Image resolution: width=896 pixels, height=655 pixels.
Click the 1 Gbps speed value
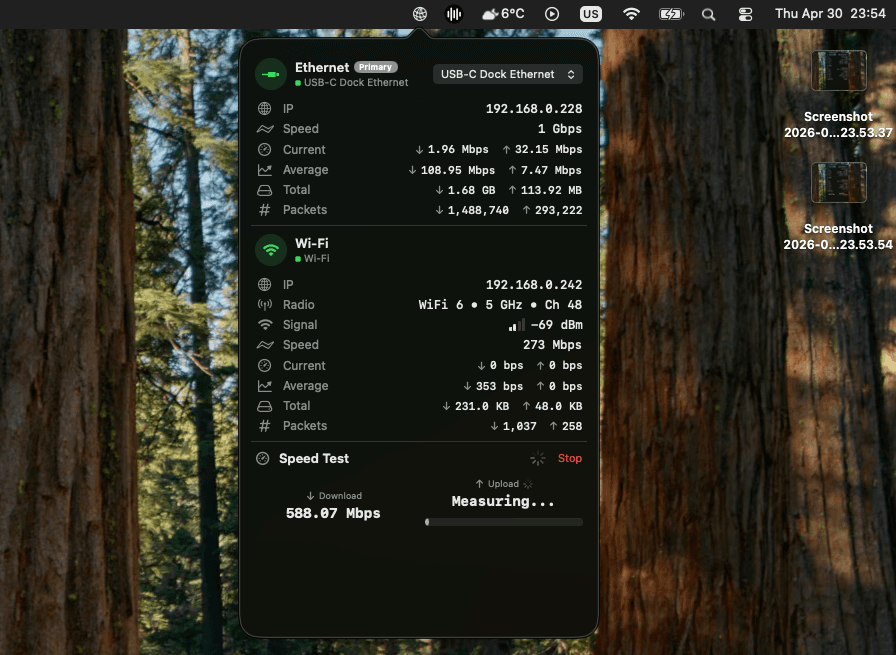(x=559, y=129)
